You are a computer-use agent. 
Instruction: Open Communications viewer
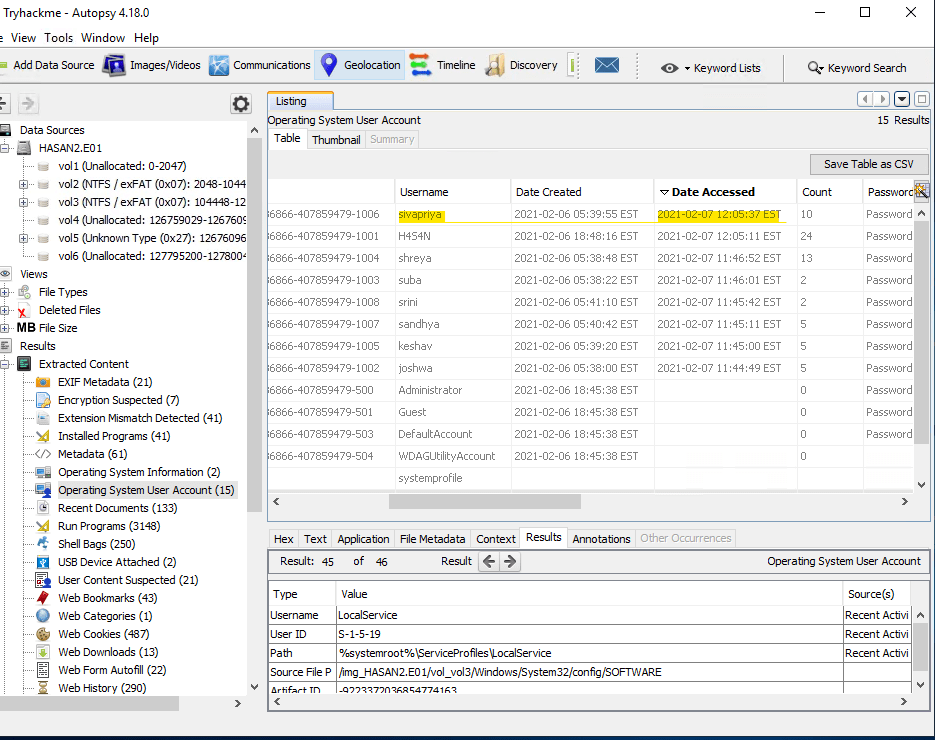(x=260, y=65)
